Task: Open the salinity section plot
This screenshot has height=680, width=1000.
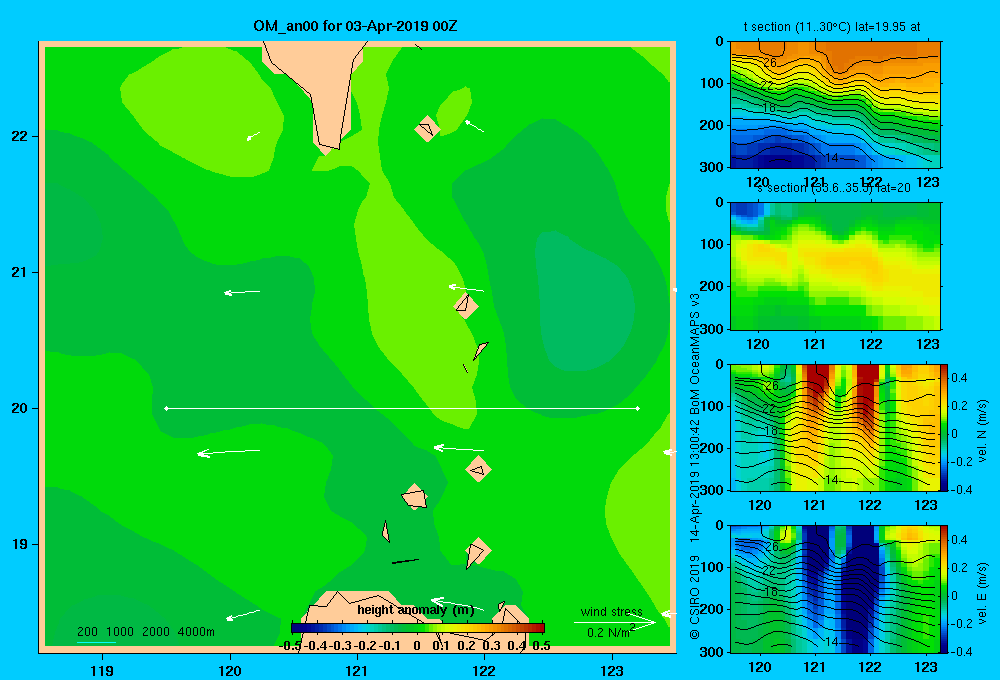Action: click(835, 266)
